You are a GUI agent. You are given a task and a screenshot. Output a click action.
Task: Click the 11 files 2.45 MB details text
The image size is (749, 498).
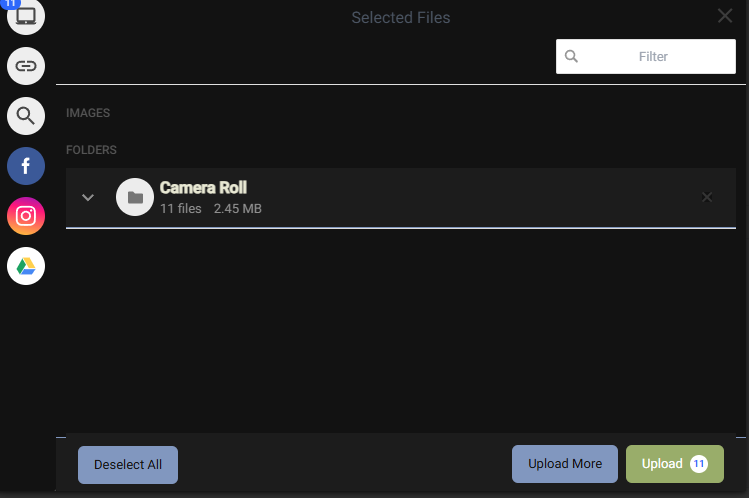point(211,209)
